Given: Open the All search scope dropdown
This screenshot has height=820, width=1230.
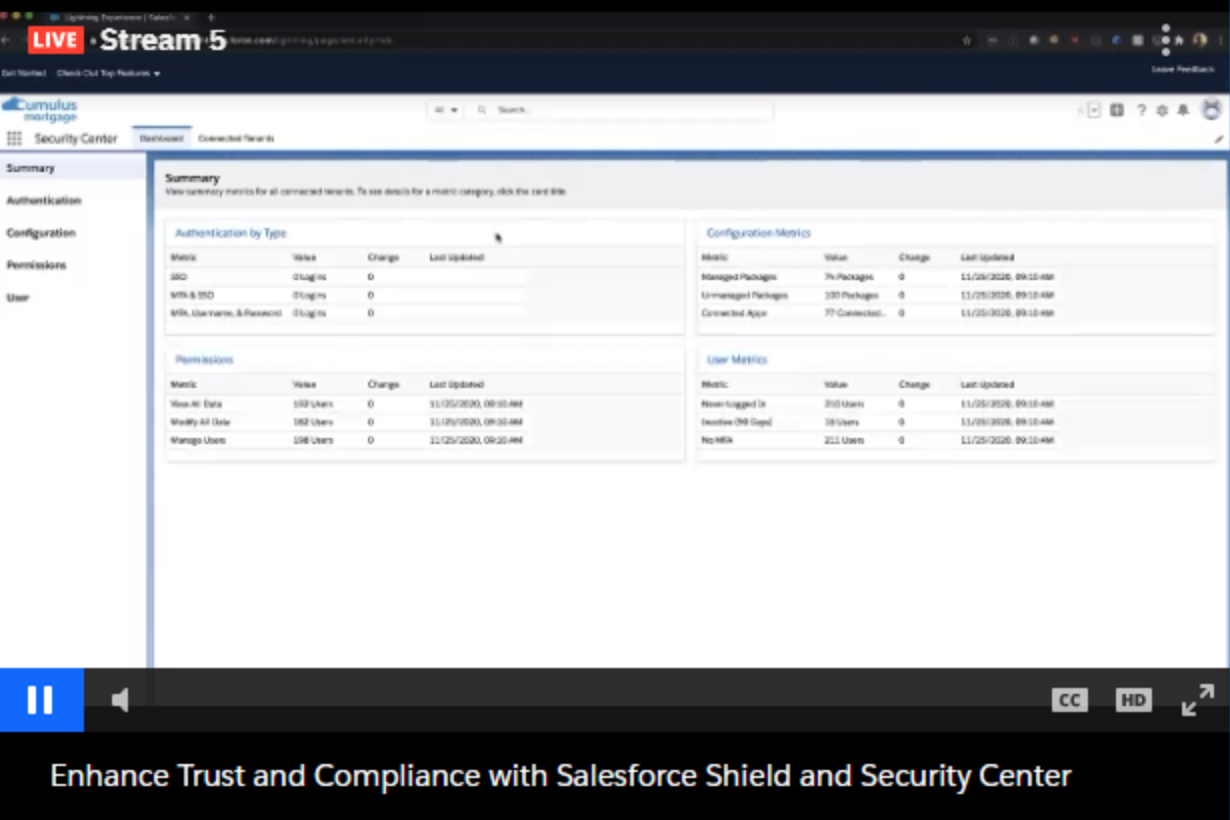Looking at the screenshot, I should click(x=446, y=110).
